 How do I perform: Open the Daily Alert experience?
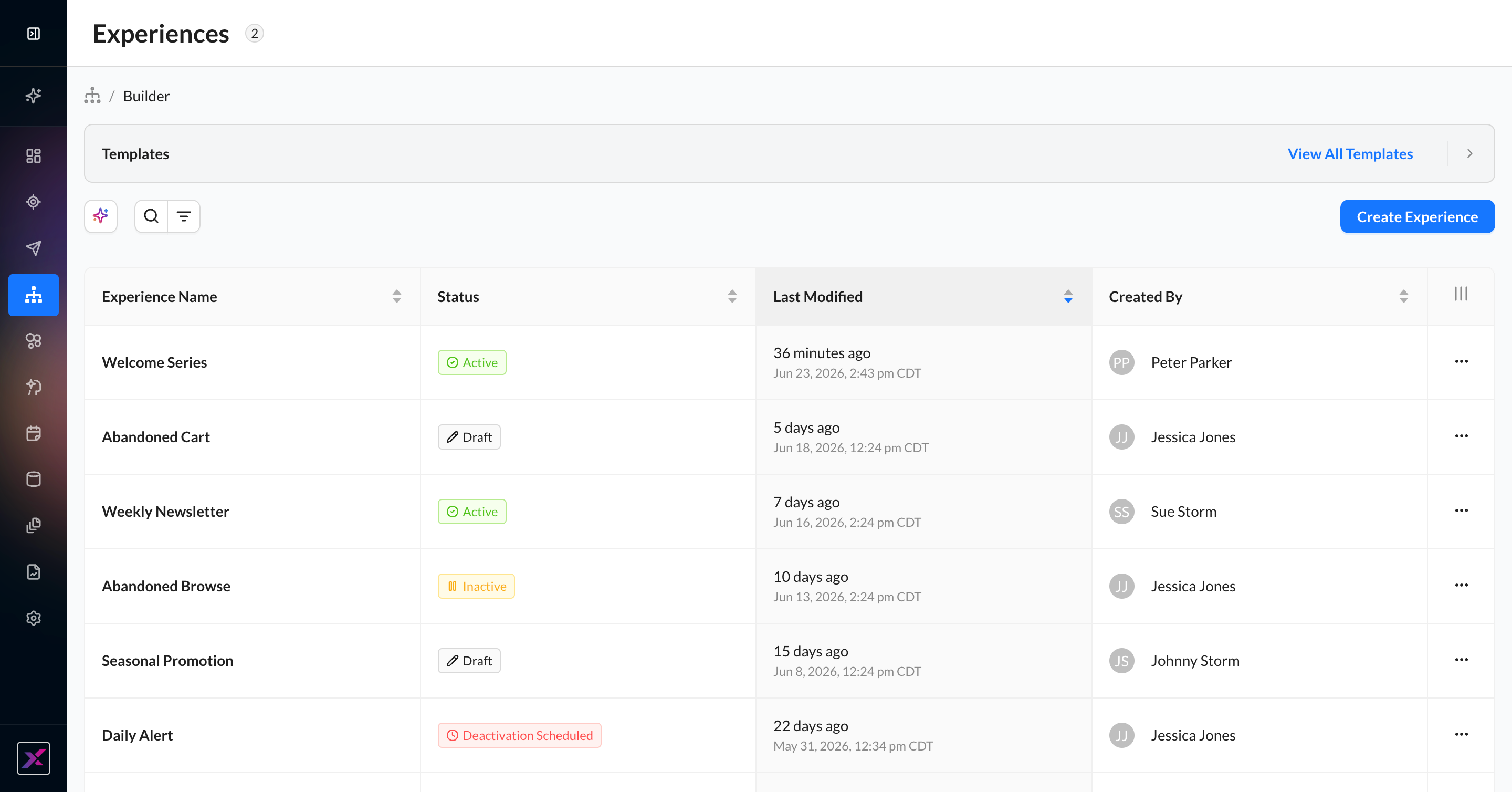point(138,735)
